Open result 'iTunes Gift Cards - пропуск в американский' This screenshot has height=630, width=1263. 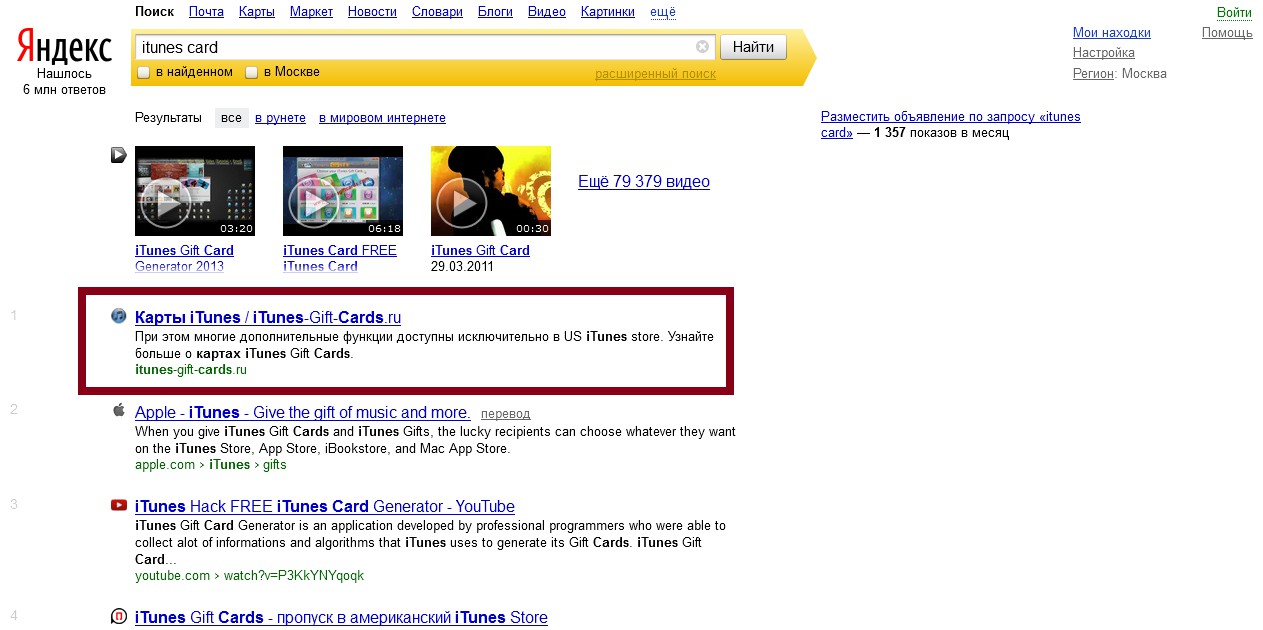coord(341,618)
